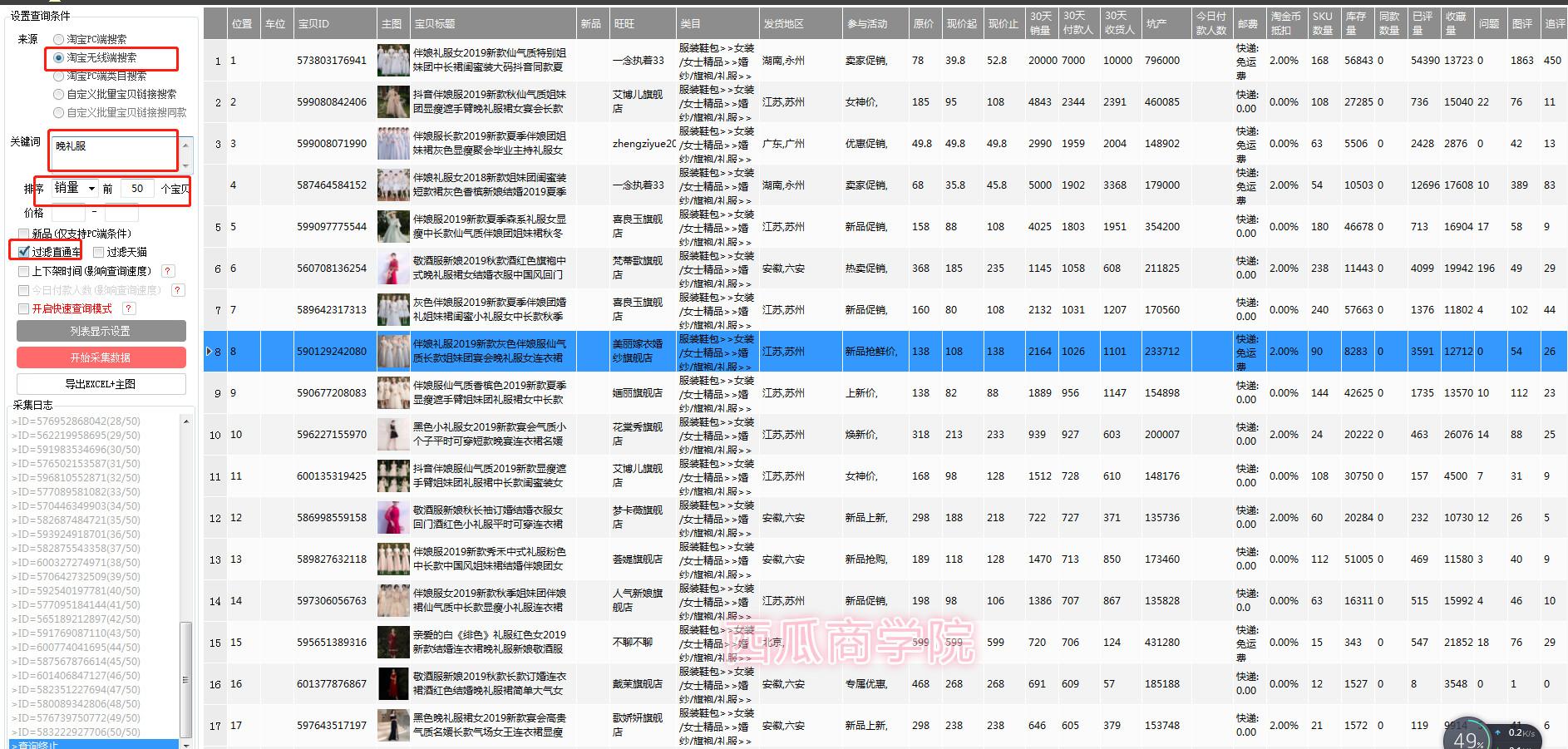
Task: Click the maximum 价格 input field
Action: 121,213
